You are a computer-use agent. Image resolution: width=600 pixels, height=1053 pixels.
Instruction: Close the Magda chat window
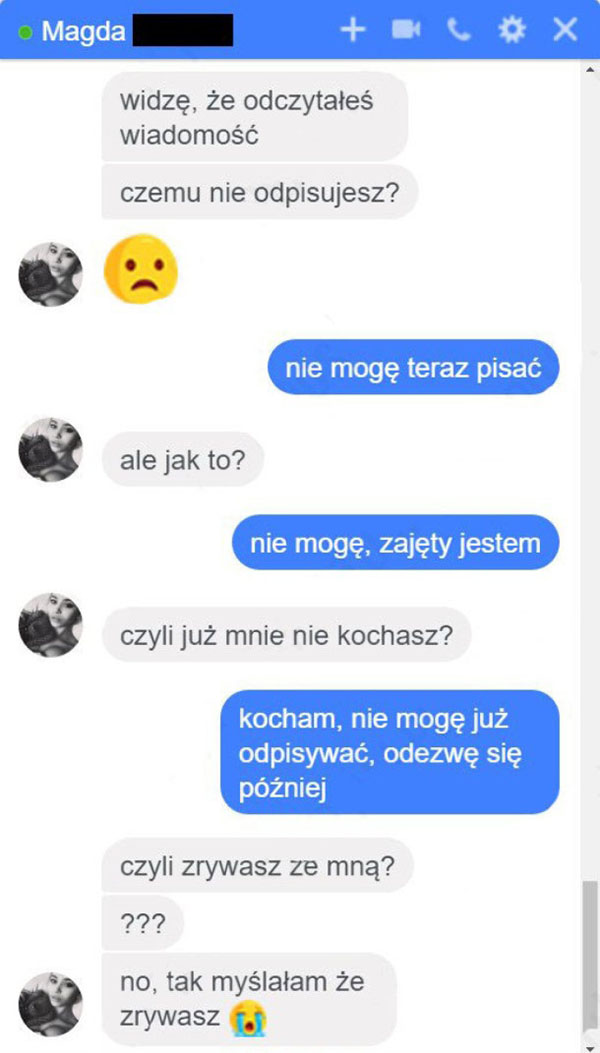click(565, 30)
